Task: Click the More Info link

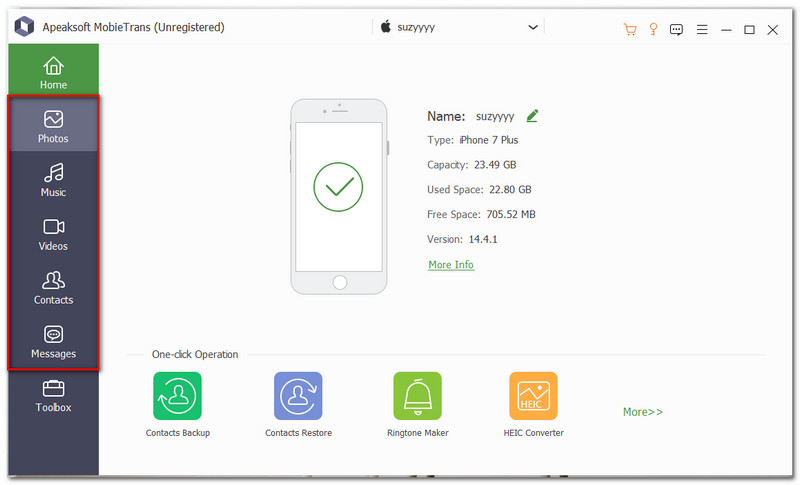Action: [x=451, y=265]
